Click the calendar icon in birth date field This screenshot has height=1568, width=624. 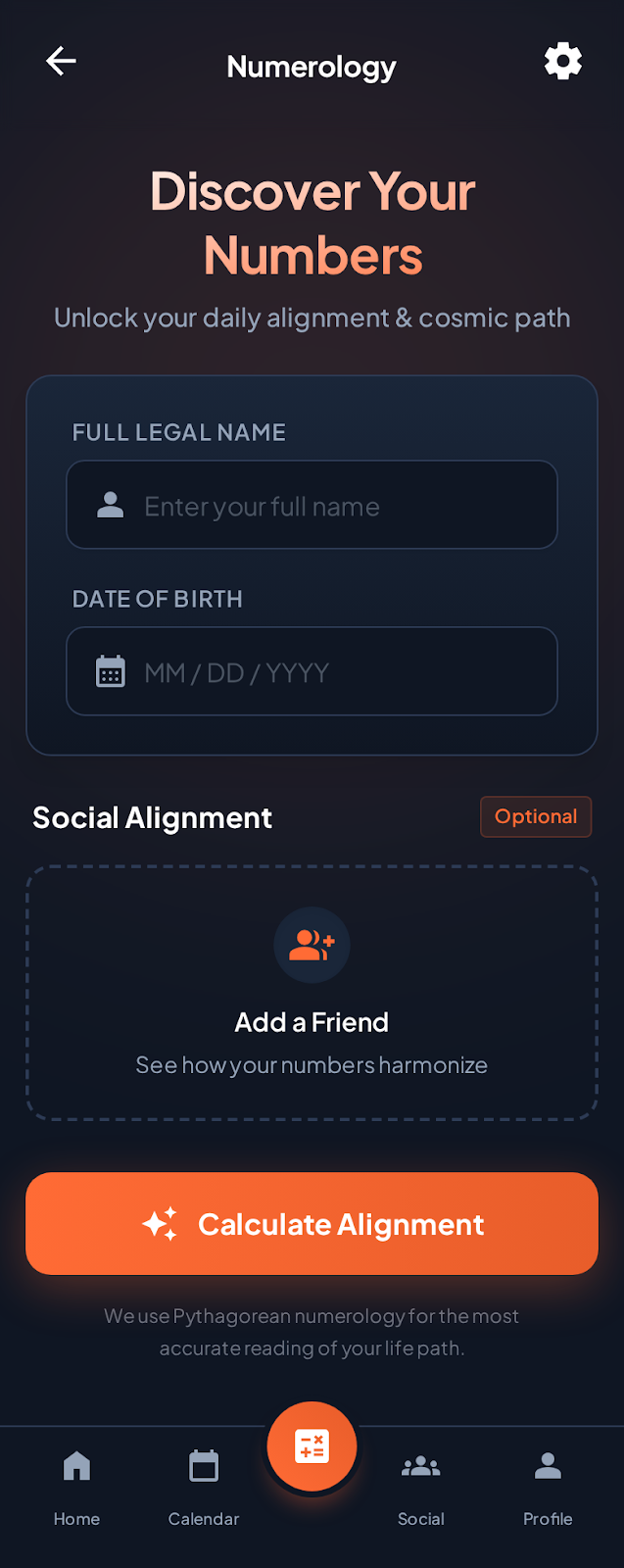[111, 672]
